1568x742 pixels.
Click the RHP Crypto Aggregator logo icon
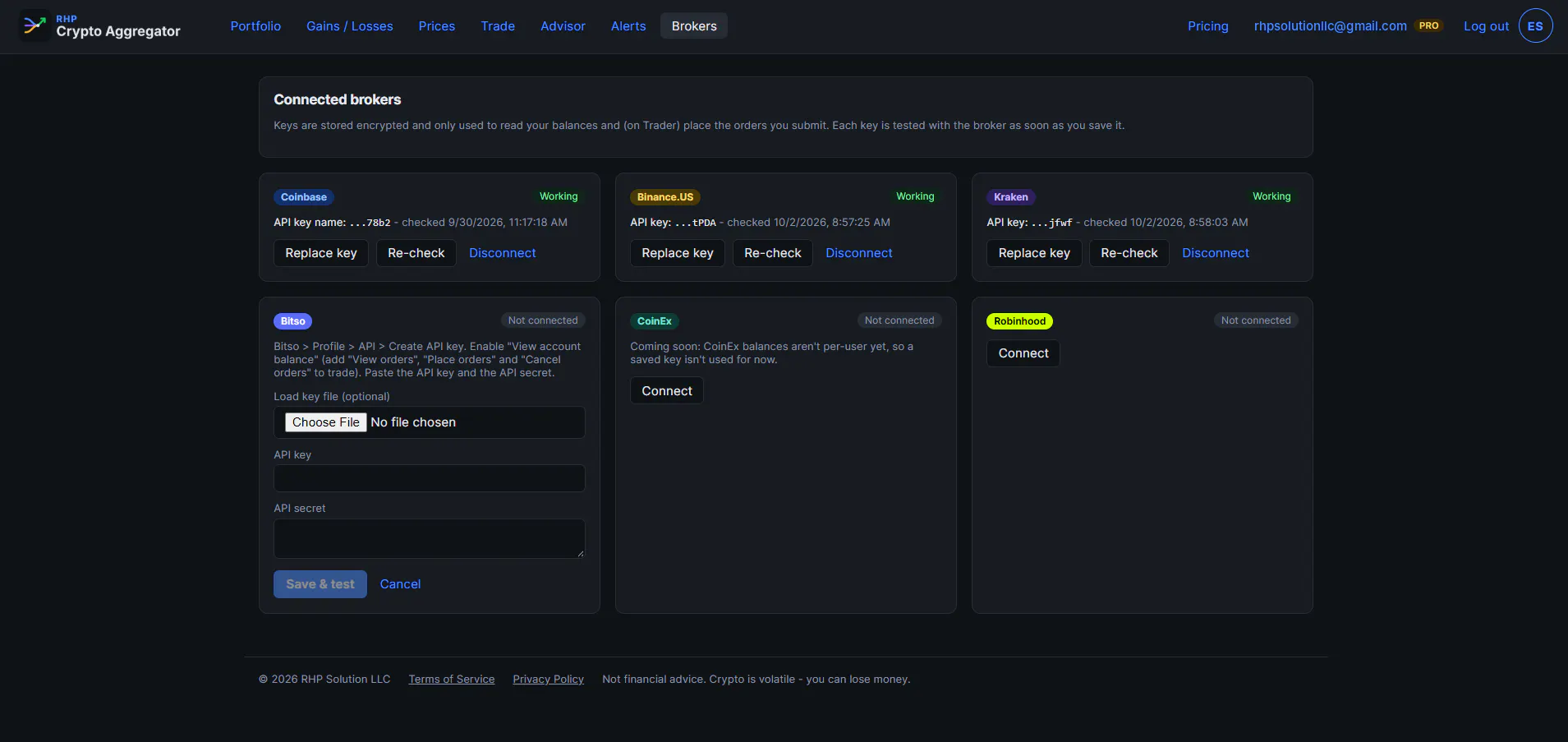[x=34, y=25]
